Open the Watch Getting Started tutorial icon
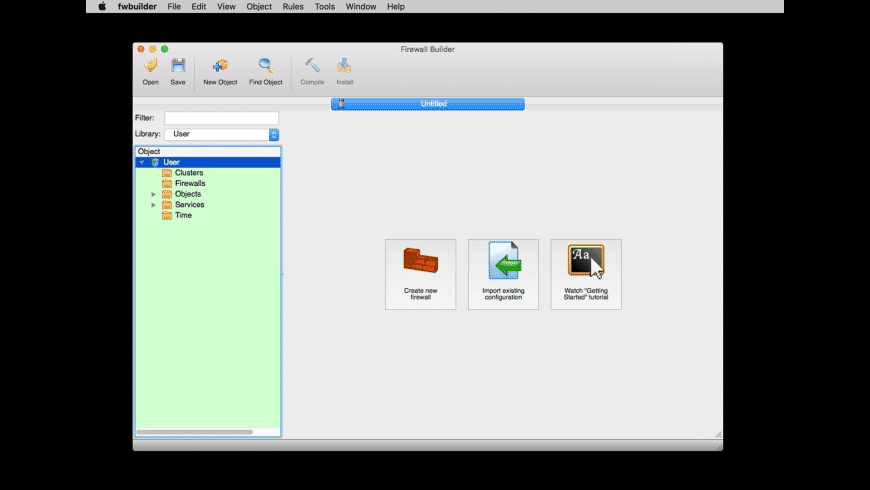Viewport: 870px width, 490px height. [586, 260]
